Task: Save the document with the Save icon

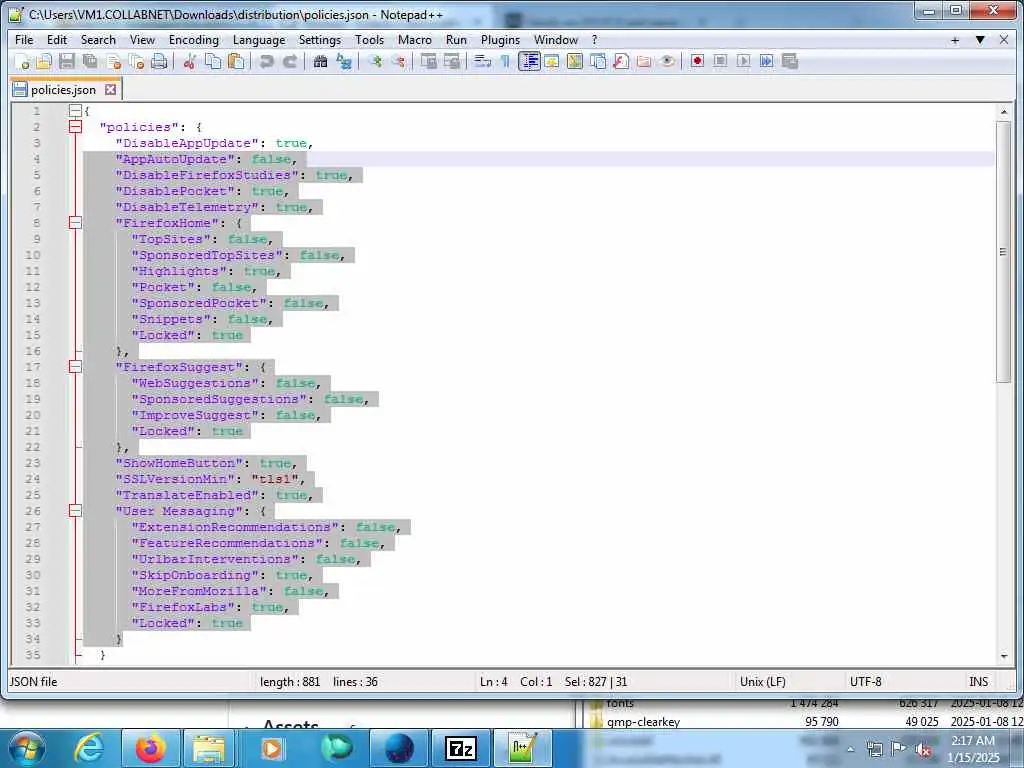Action: pos(67,61)
